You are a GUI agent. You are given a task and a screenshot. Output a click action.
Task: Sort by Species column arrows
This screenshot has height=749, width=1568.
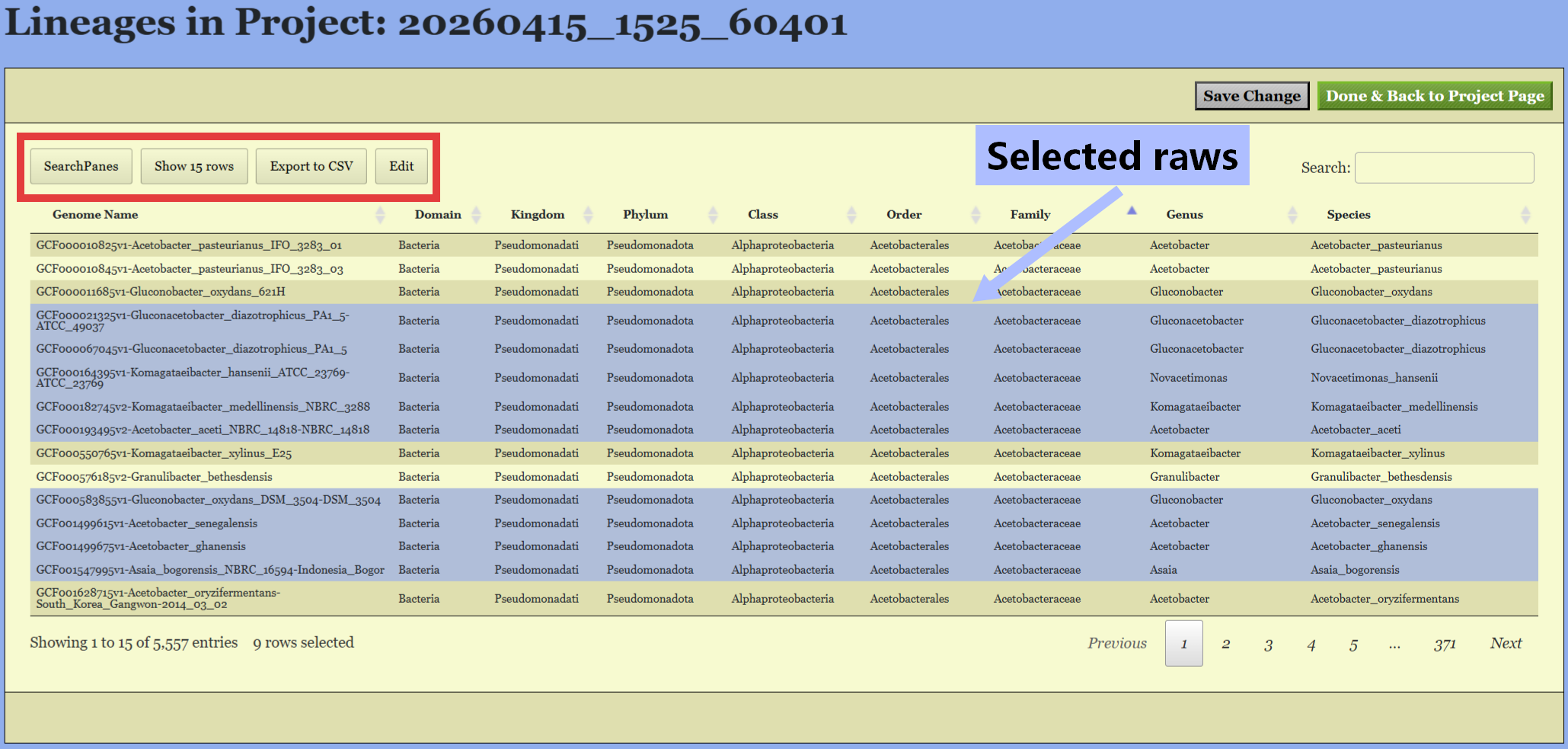[1525, 215]
